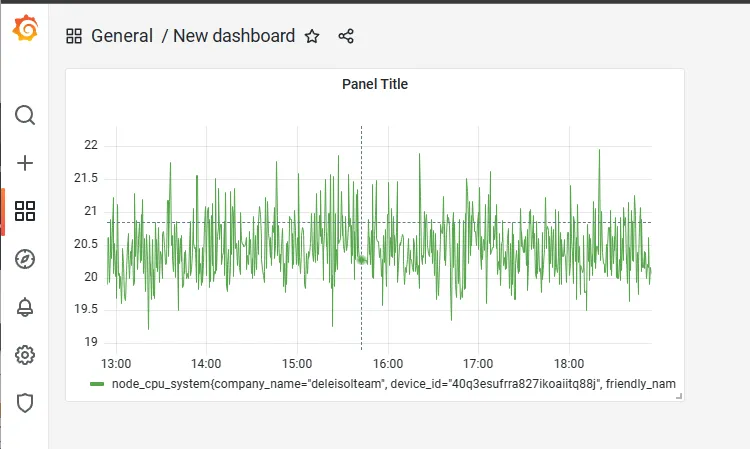The width and height of the screenshot is (750, 449).
Task: Click the 19.5 y-axis label
Action: [86, 309]
